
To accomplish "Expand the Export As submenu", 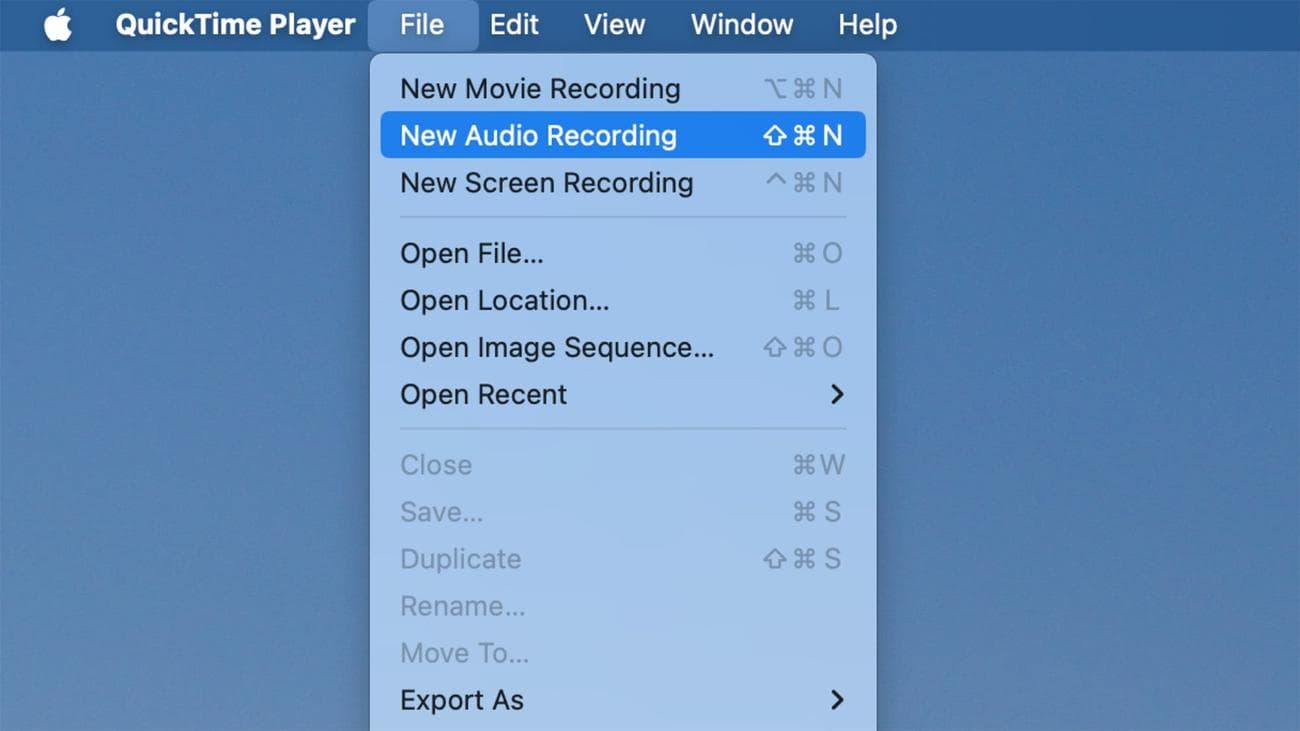I will click(x=462, y=700).
